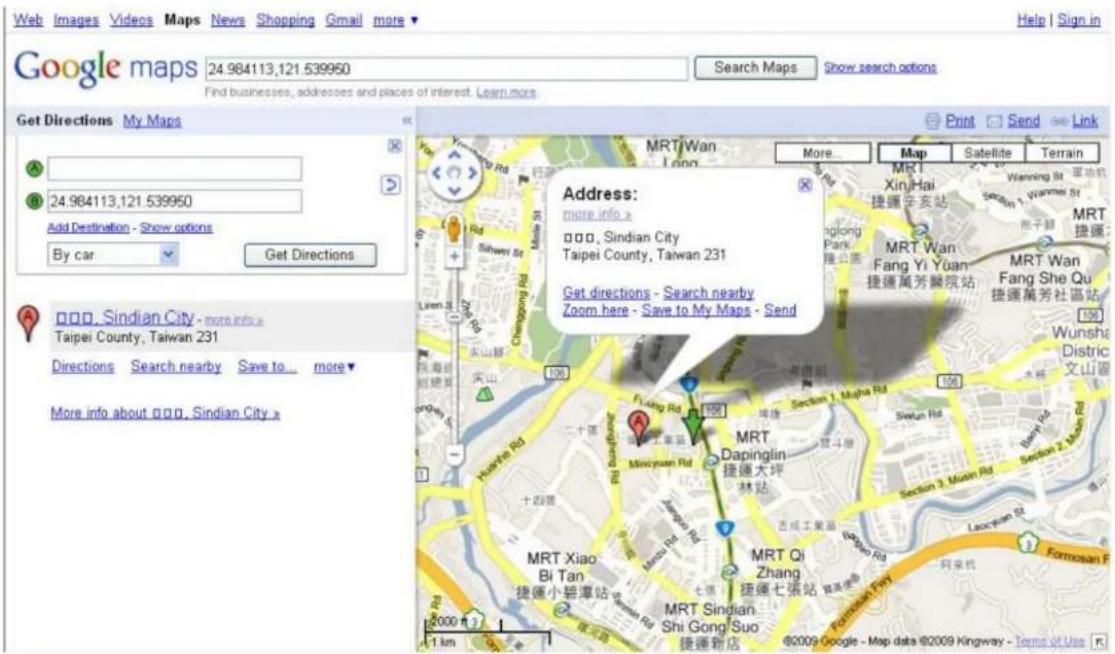Open the By car travel mode dropdown
Image resolution: width=1115 pixels, height=654 pixels.
point(112,254)
